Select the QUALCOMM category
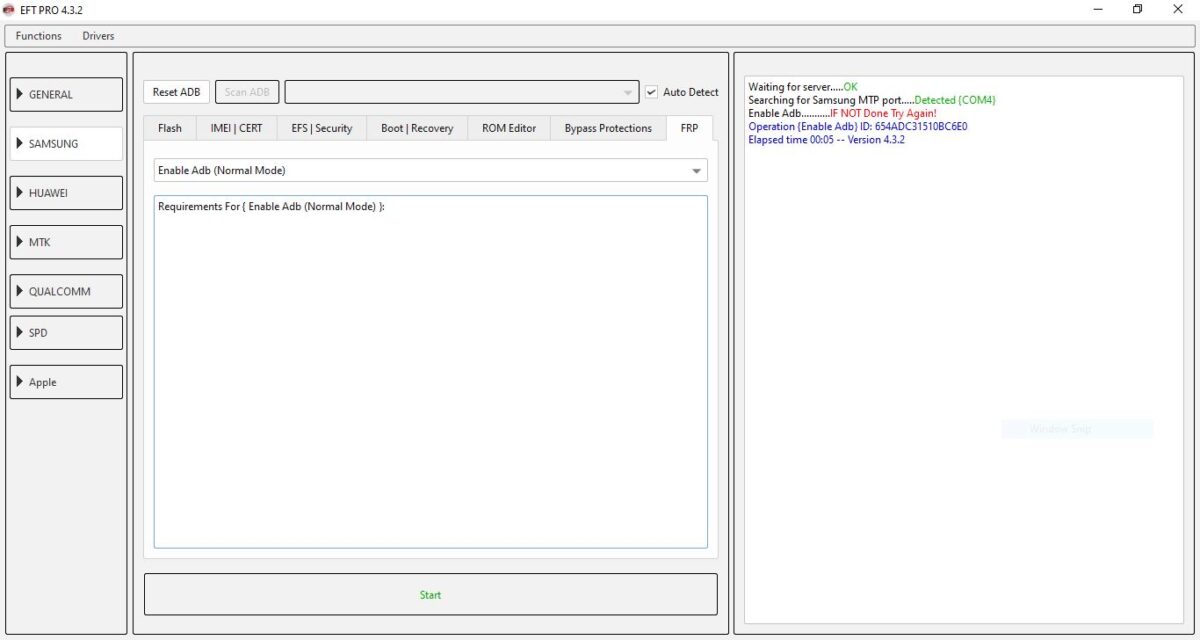1200x640 pixels. (65, 290)
